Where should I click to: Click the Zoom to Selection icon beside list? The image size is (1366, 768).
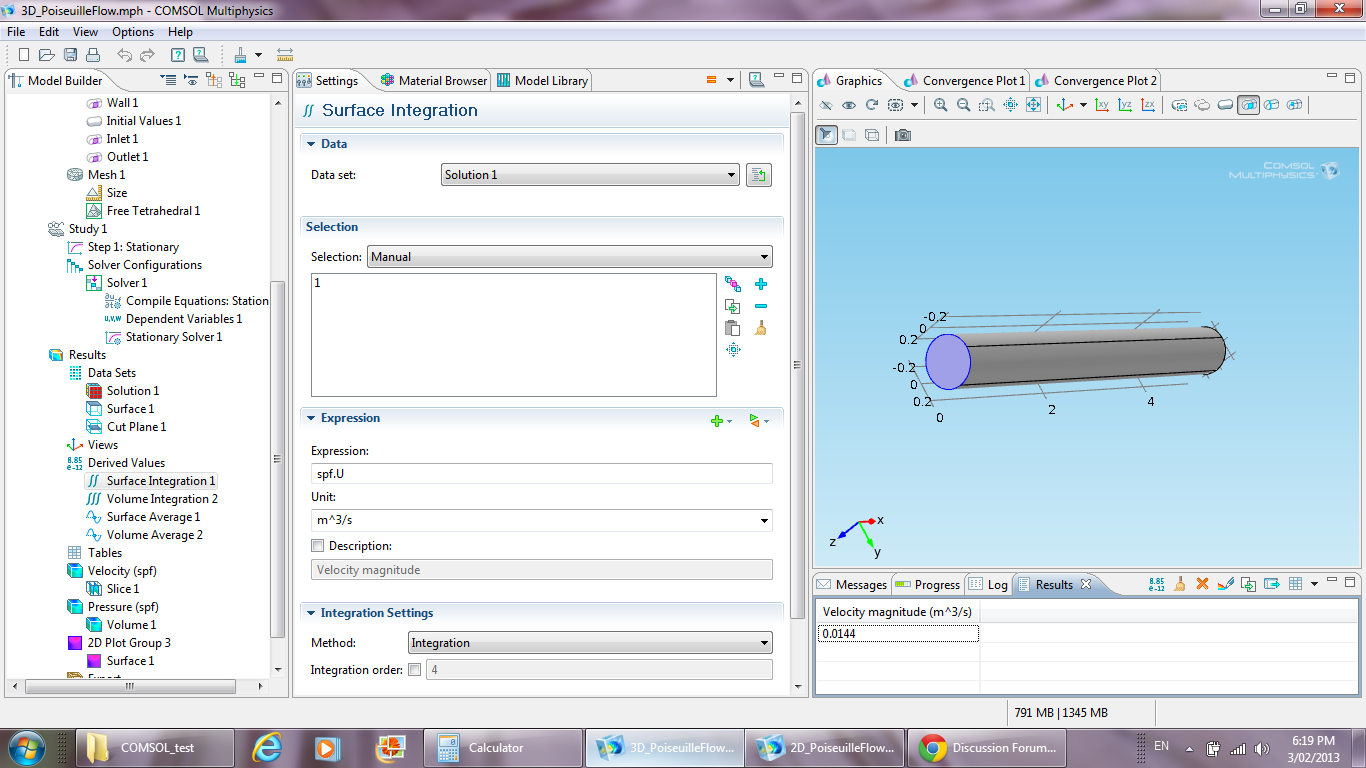(733, 349)
